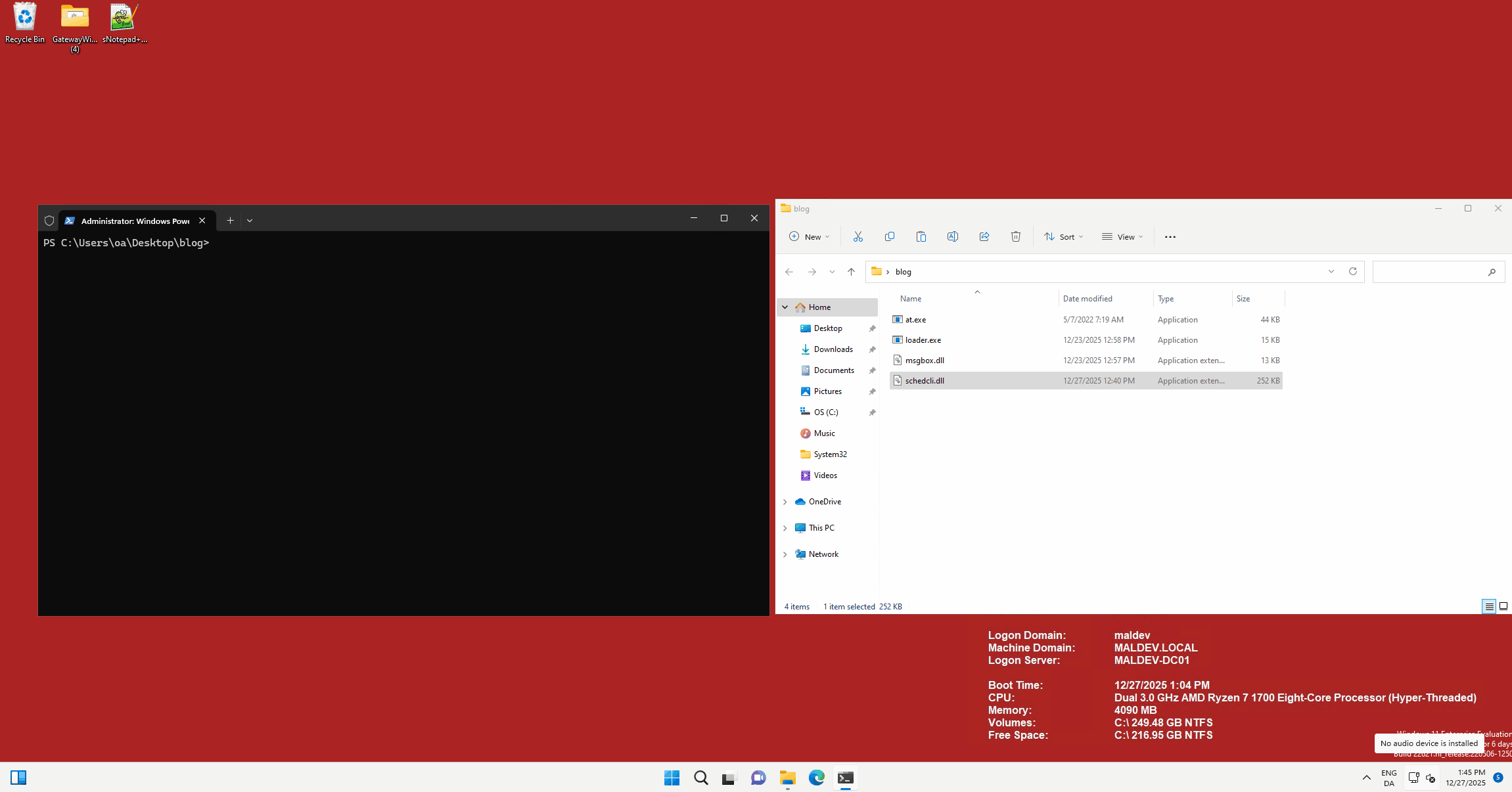
Task: Open the View dropdown
Action: [1122, 236]
